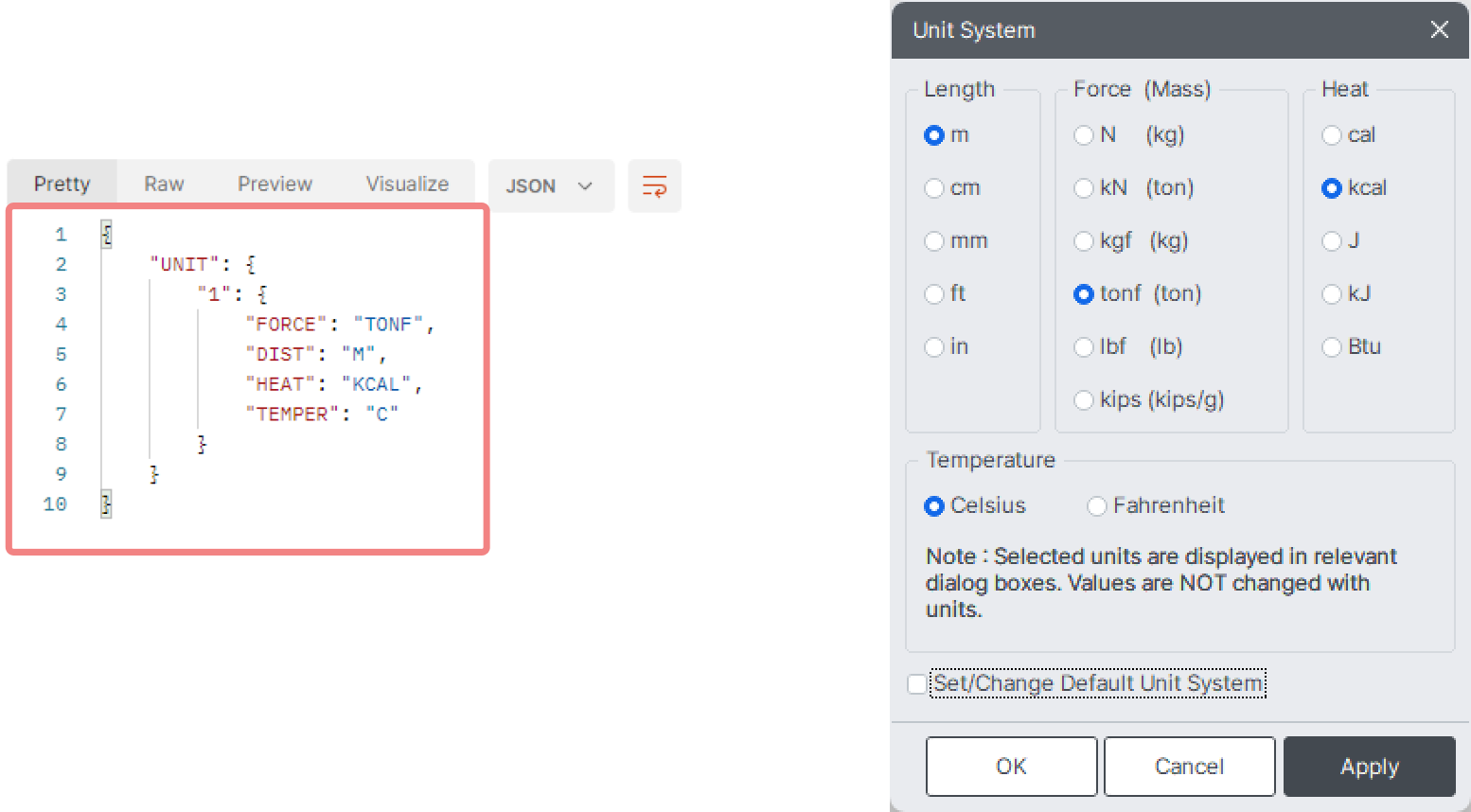Select the cm length unit

click(x=934, y=188)
